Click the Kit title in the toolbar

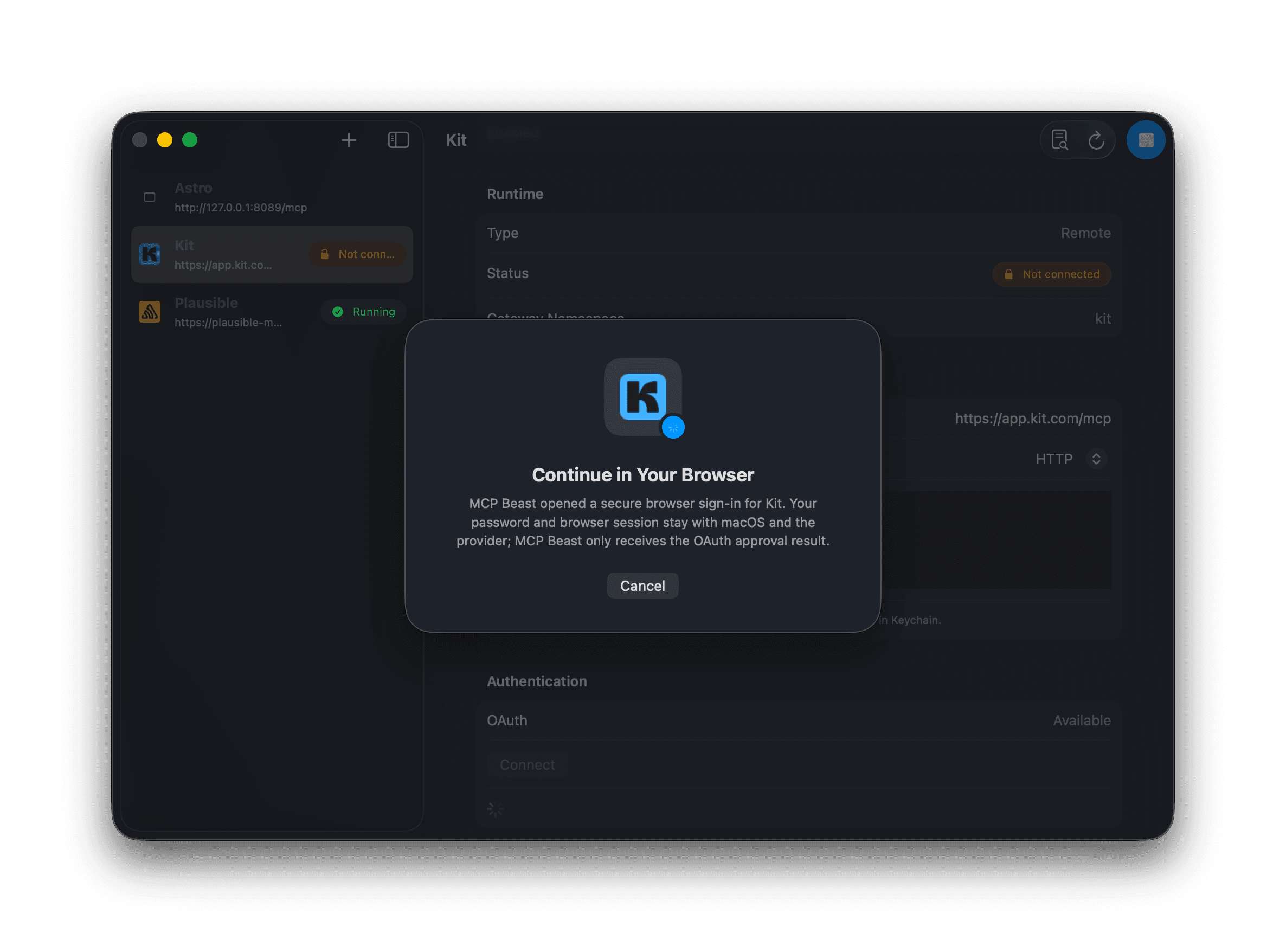456,140
